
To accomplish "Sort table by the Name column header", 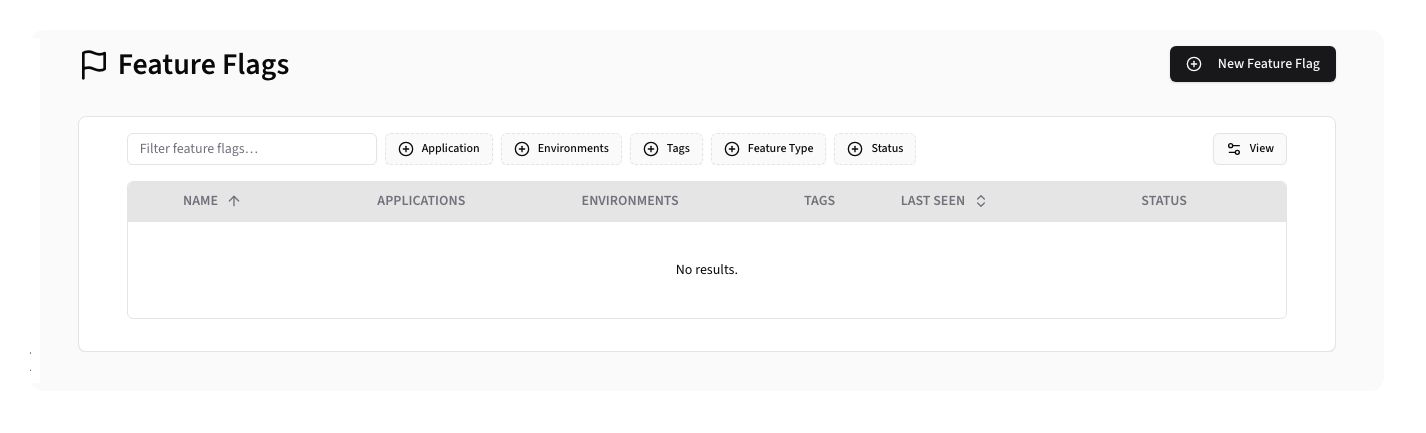I will pyautogui.click(x=201, y=201).
